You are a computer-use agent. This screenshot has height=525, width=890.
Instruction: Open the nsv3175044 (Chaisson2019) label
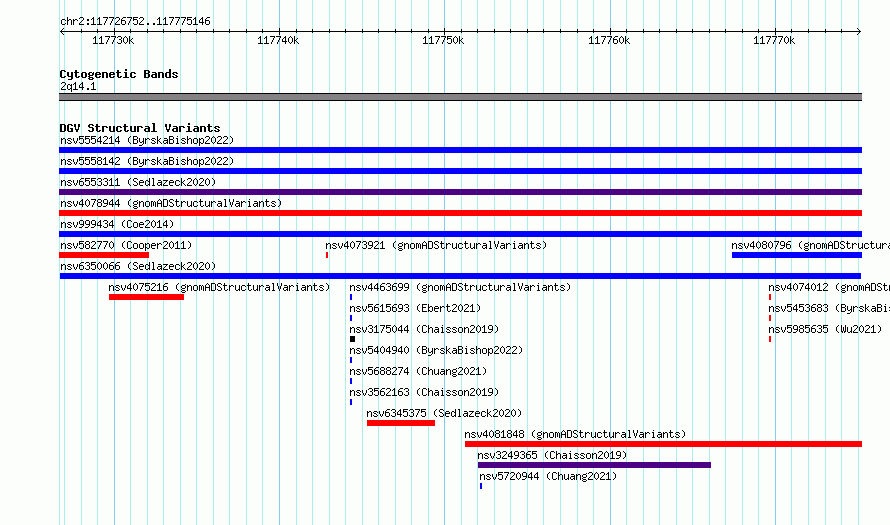tap(424, 329)
